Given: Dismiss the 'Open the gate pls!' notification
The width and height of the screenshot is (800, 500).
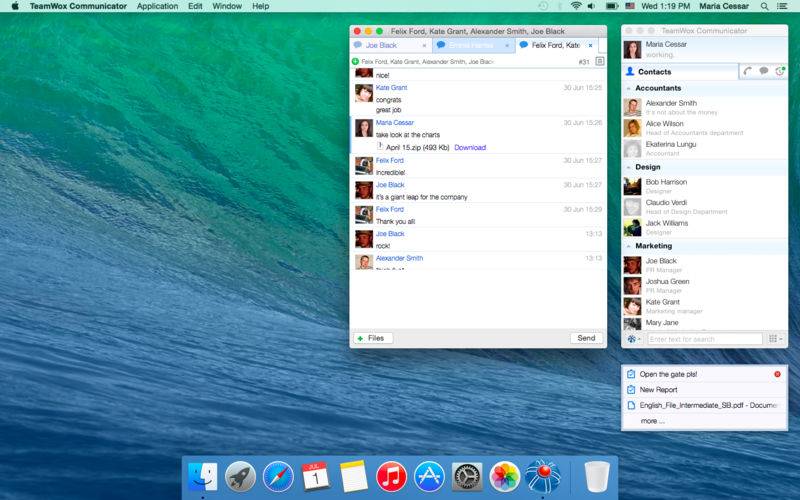Looking at the screenshot, I should [777, 374].
